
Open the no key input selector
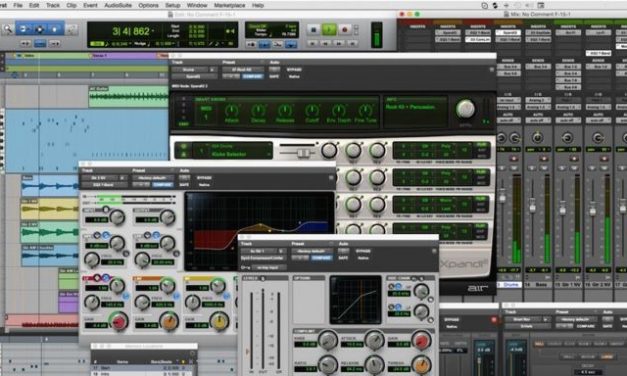pyautogui.click(x=268, y=268)
